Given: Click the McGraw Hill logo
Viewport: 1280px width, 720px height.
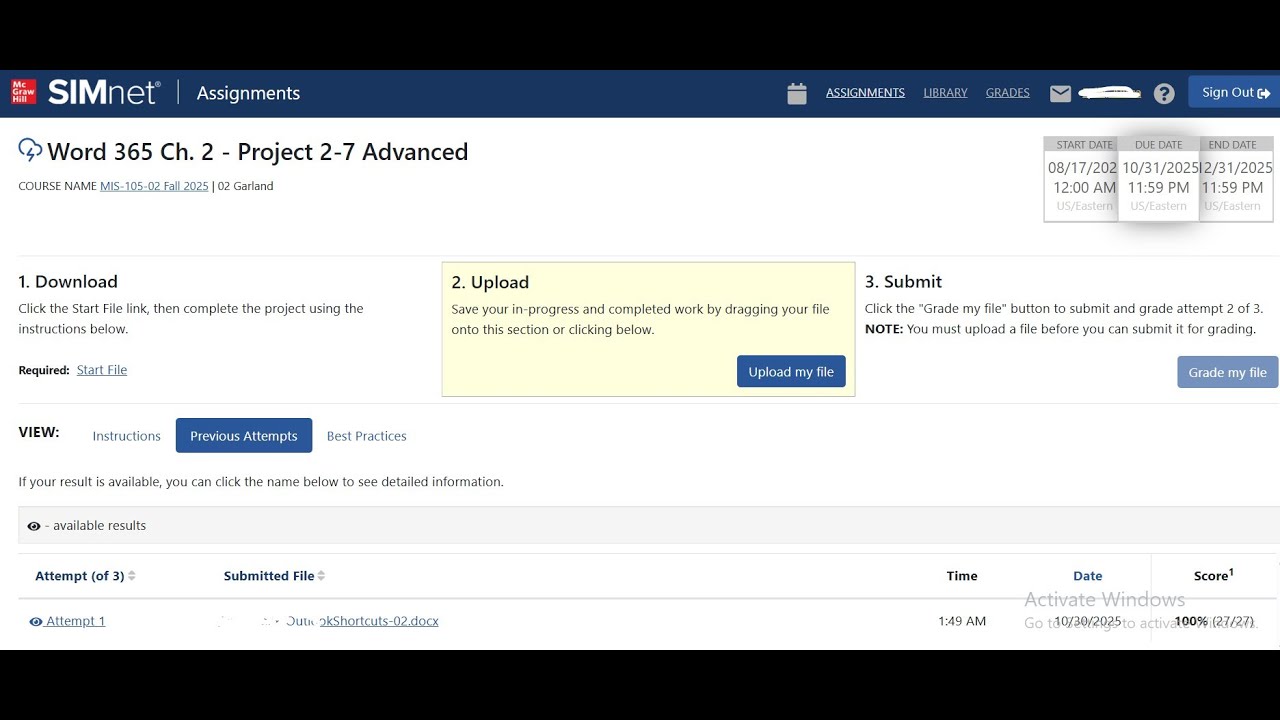Looking at the screenshot, I should pos(24,92).
